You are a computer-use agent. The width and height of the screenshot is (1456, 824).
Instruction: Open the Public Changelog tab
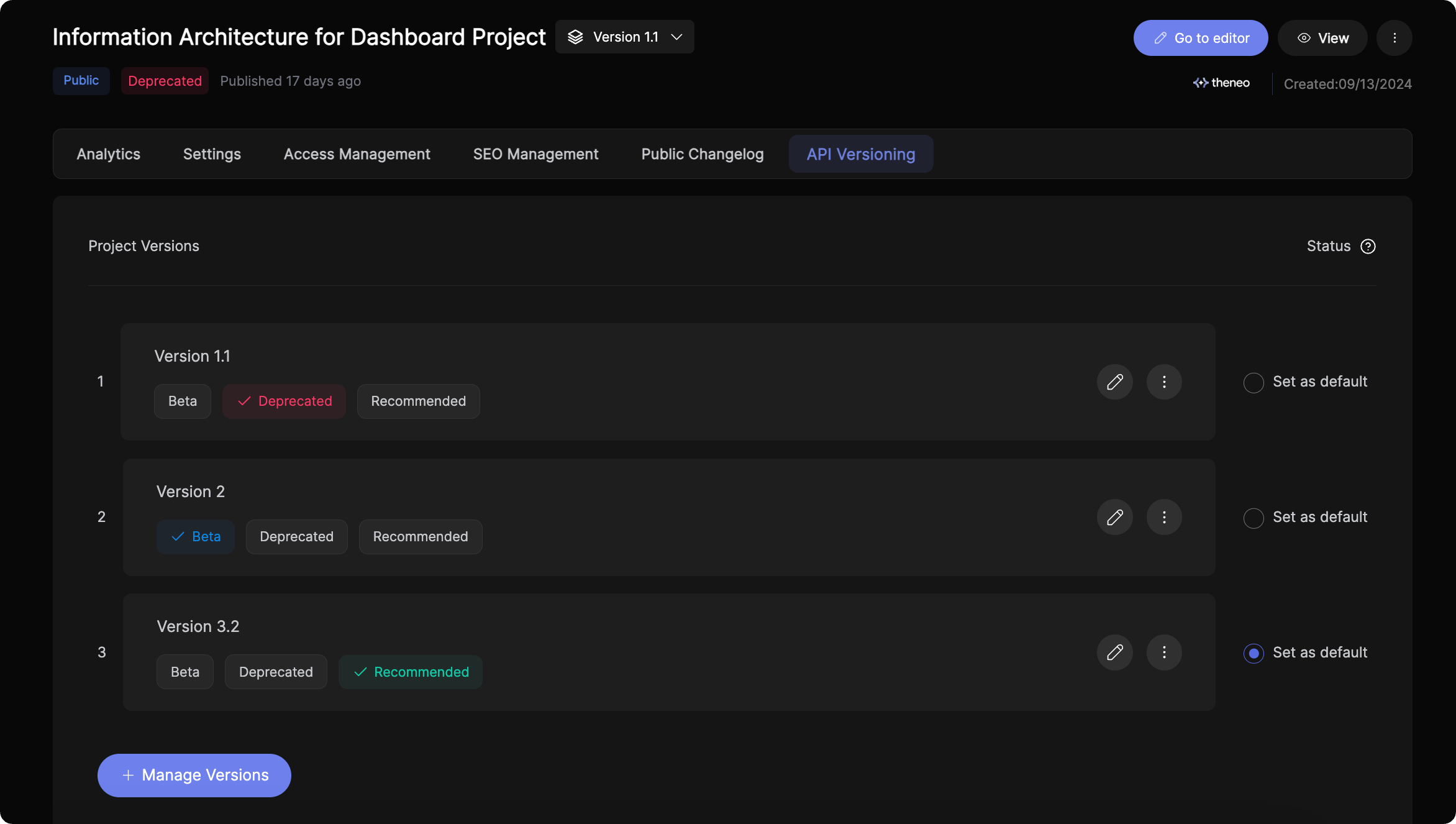[x=702, y=154]
